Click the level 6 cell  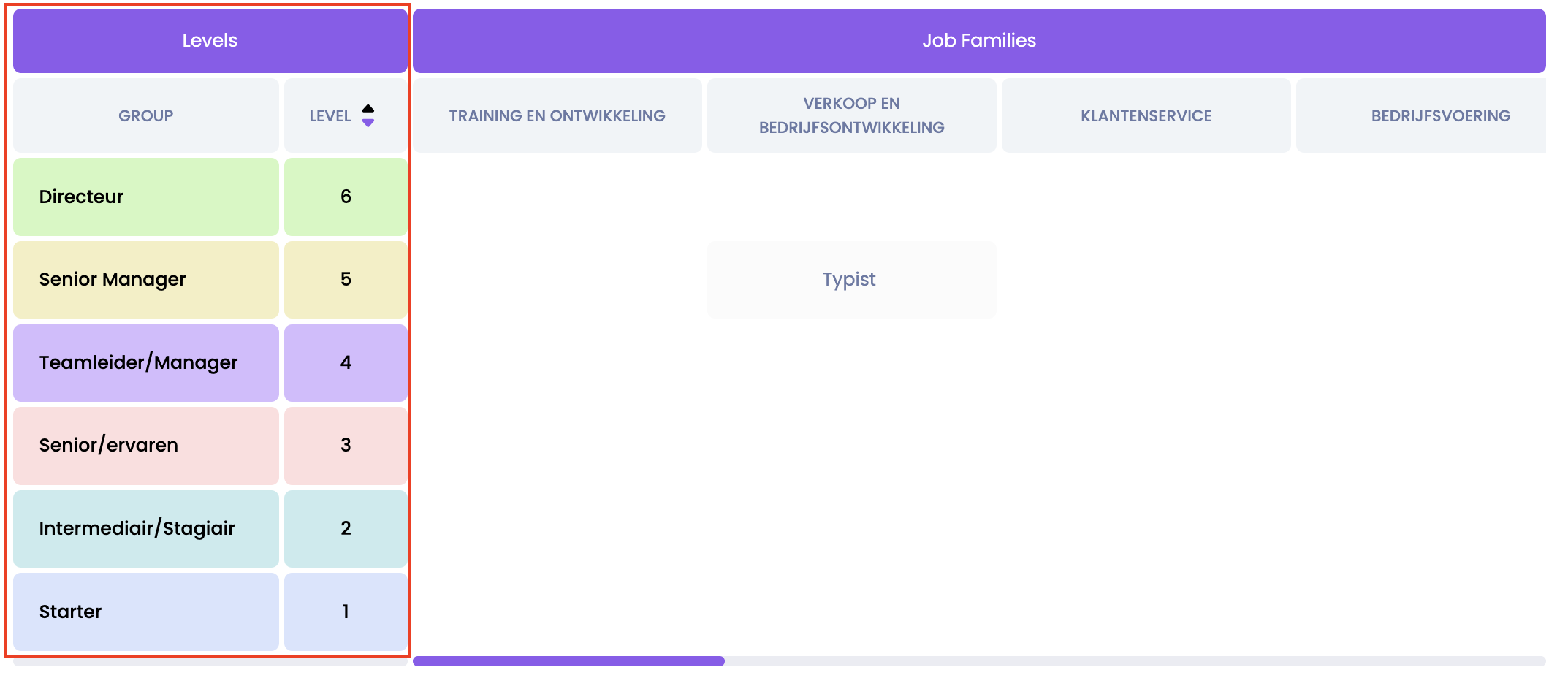point(346,197)
